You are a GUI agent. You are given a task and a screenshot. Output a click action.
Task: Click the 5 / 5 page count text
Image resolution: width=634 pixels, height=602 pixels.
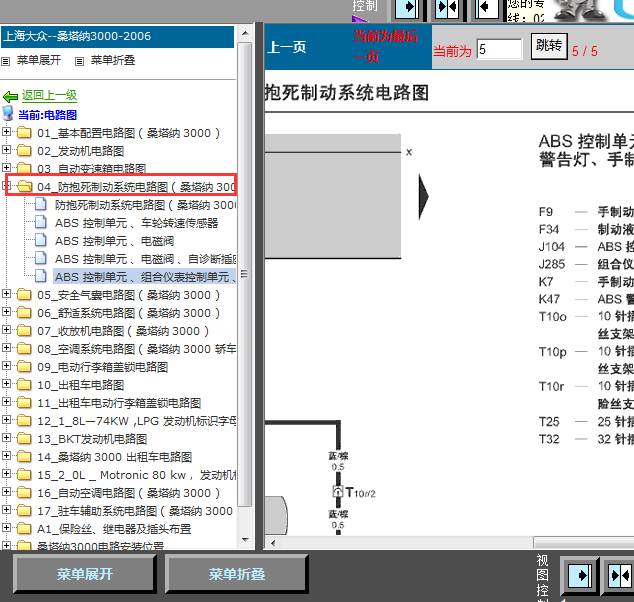(x=584, y=51)
